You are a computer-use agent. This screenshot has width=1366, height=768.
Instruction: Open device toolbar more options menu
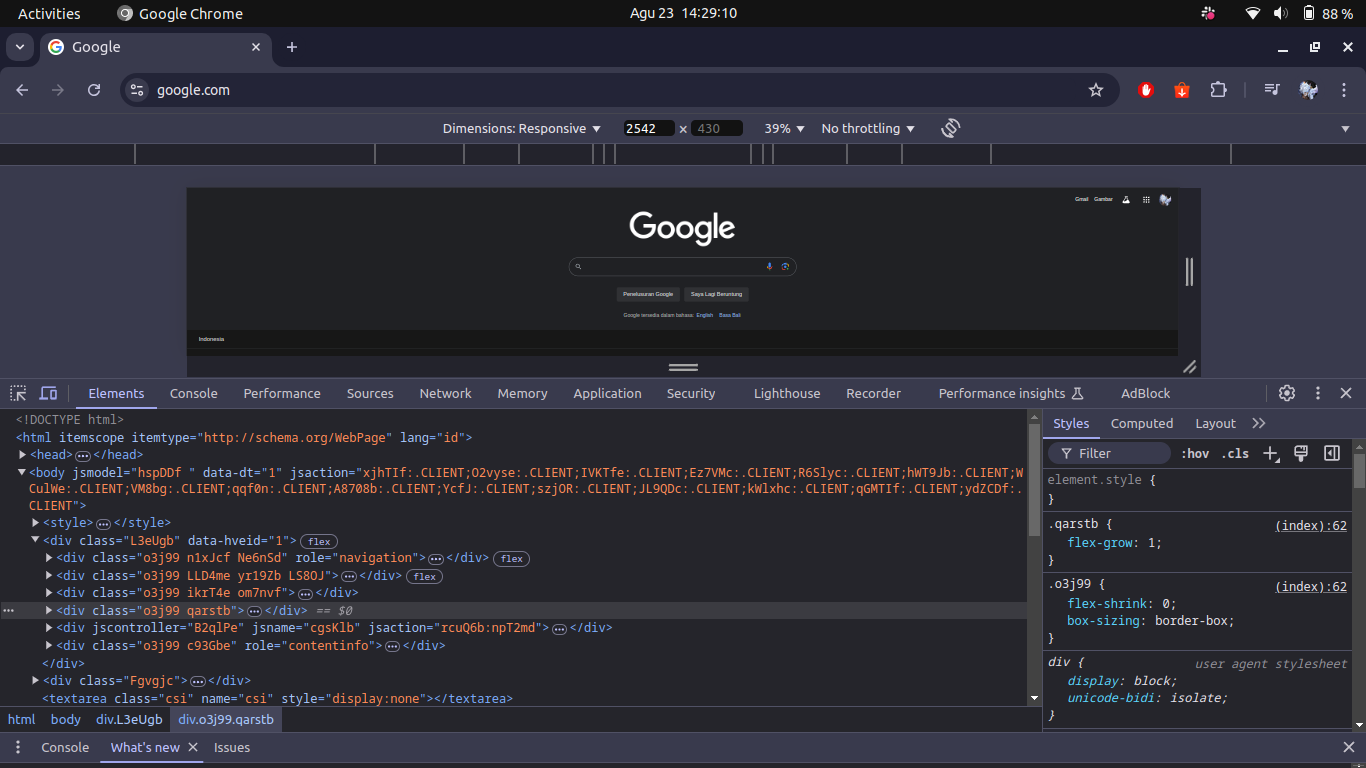[x=1345, y=129]
